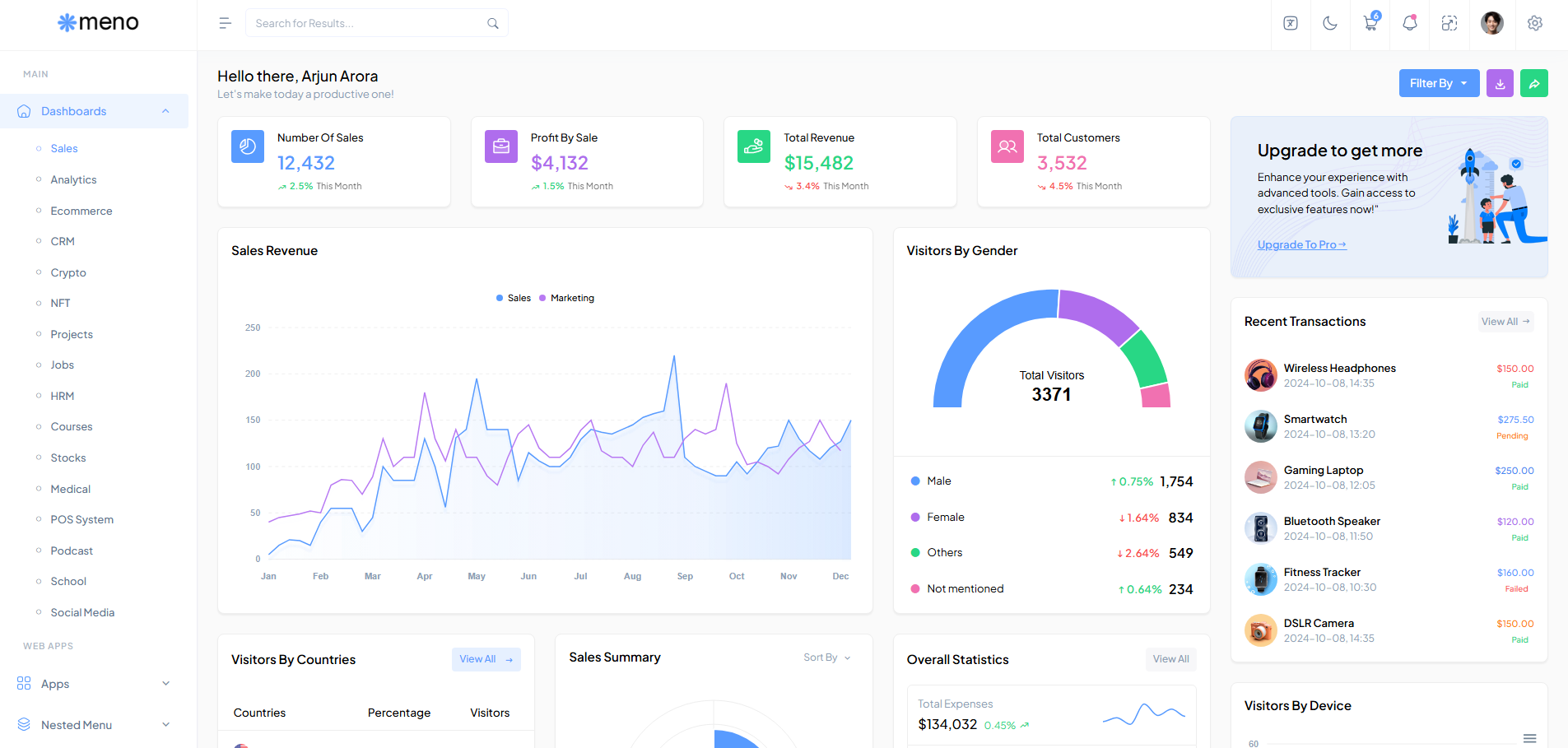The width and height of the screenshot is (1568, 748).
Task: Open School dashboard in sidebar
Action: click(x=68, y=581)
